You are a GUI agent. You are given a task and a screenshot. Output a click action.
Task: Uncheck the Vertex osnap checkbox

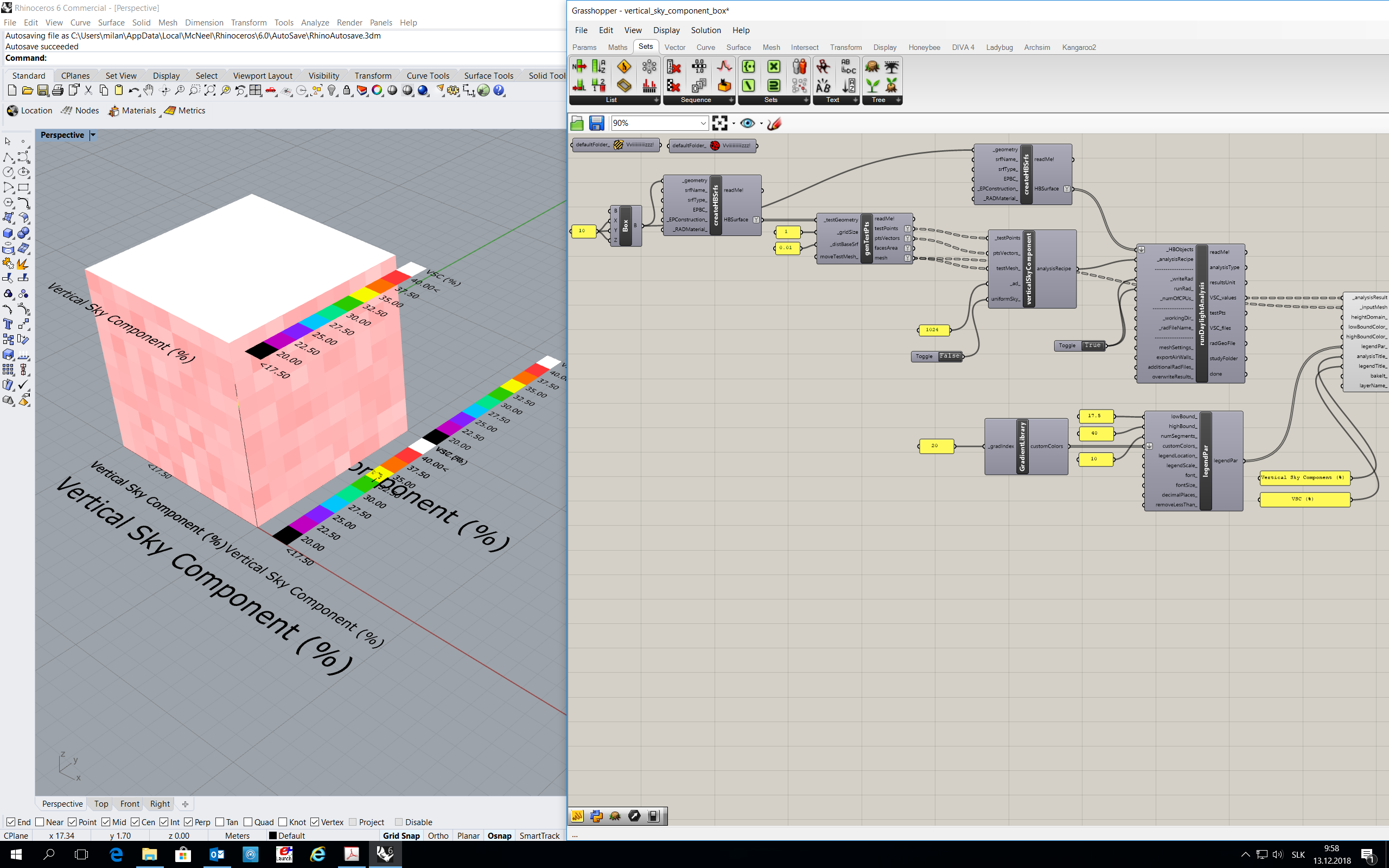315,822
